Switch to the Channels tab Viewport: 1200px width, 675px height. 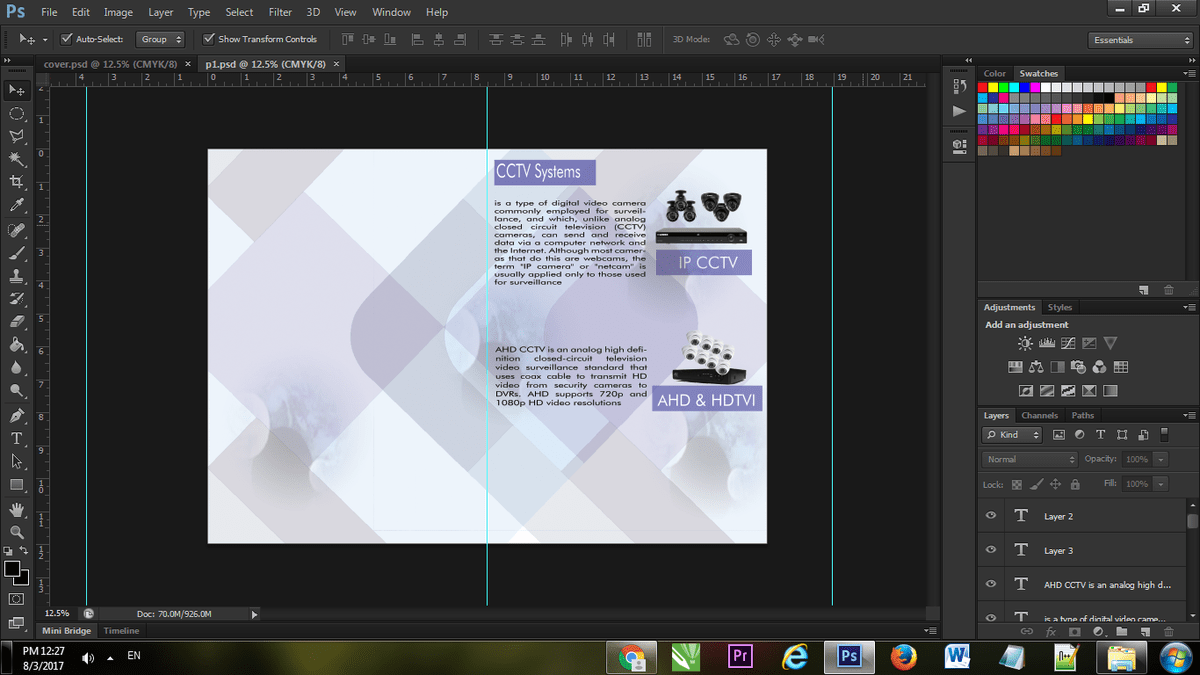(x=1039, y=415)
